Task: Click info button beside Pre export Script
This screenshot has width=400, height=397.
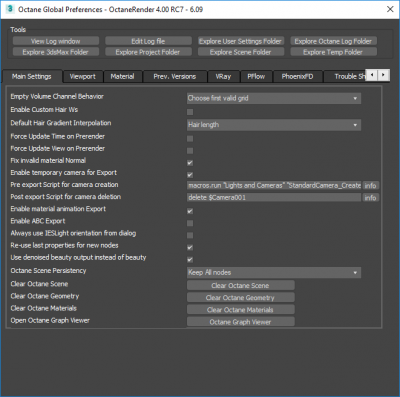Action: pyautogui.click(x=370, y=186)
